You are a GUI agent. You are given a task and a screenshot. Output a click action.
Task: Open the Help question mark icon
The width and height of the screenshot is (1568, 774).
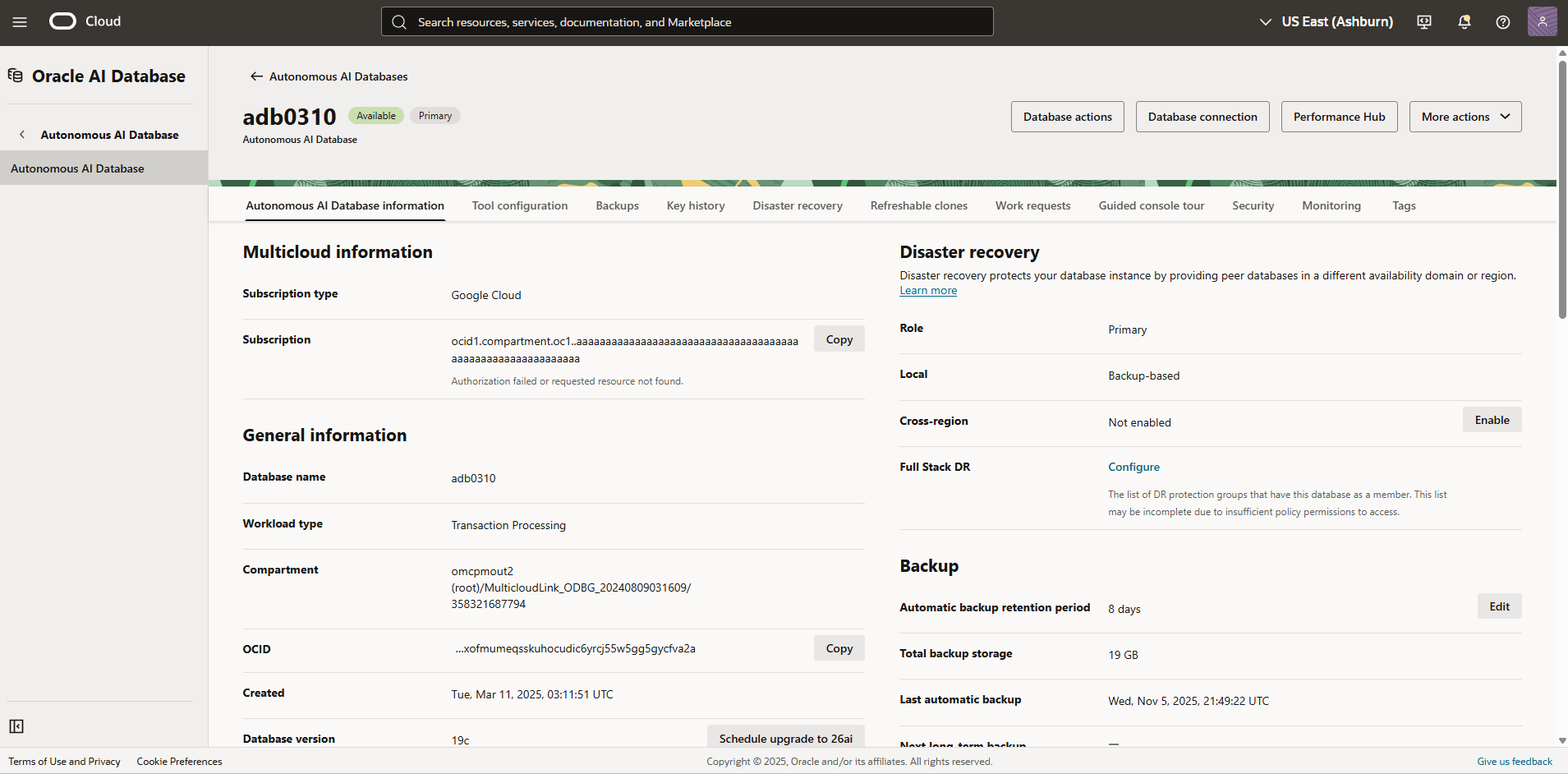coord(1503,21)
